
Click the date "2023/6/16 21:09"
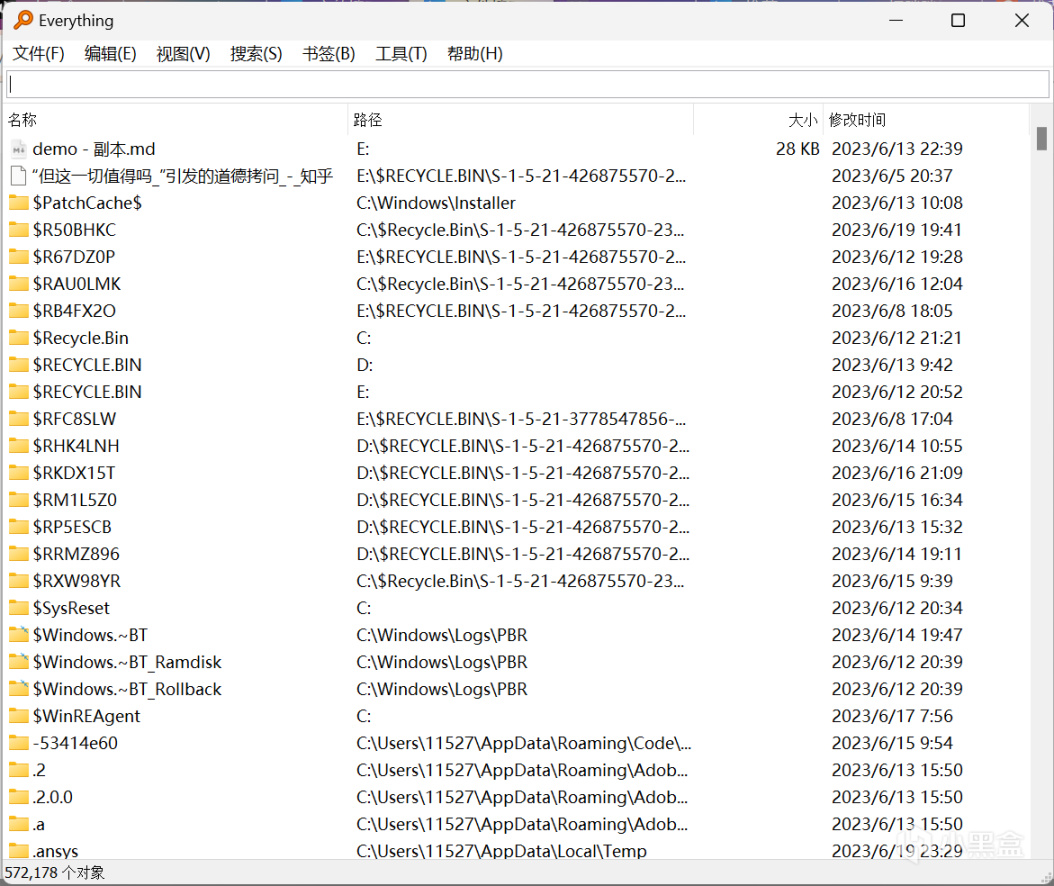point(897,473)
